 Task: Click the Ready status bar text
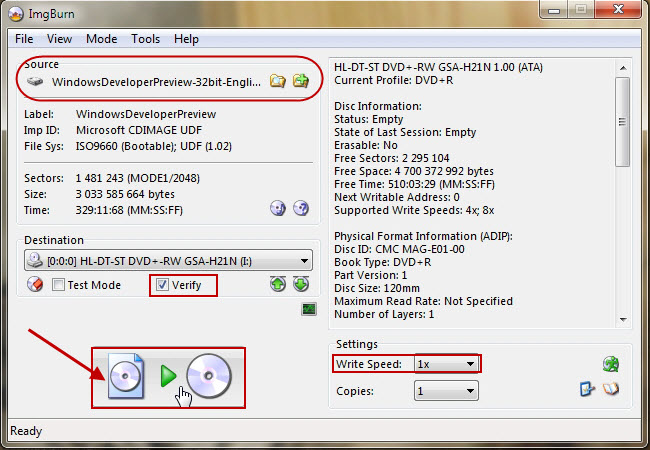(26, 431)
